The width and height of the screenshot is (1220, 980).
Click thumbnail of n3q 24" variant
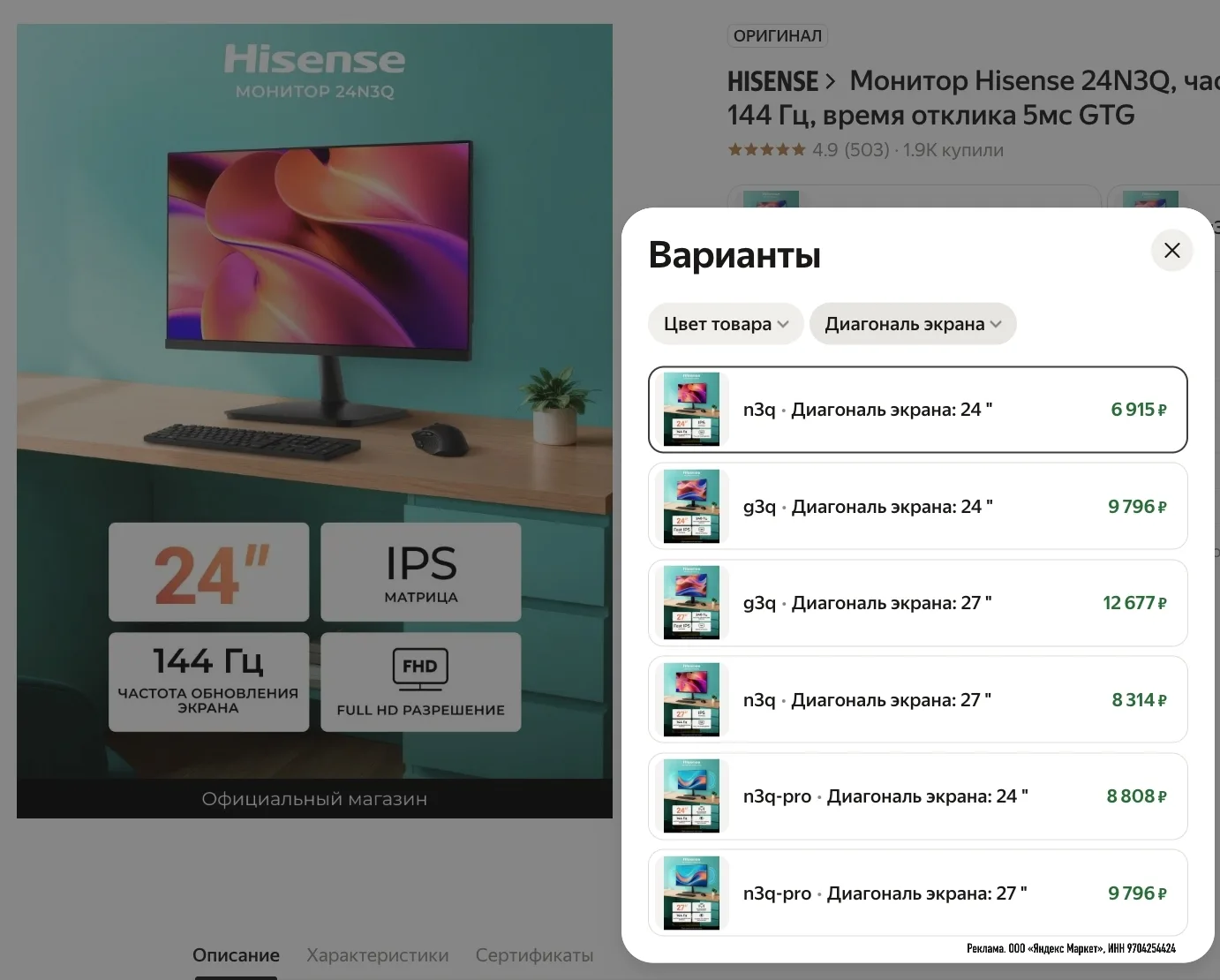coord(691,410)
